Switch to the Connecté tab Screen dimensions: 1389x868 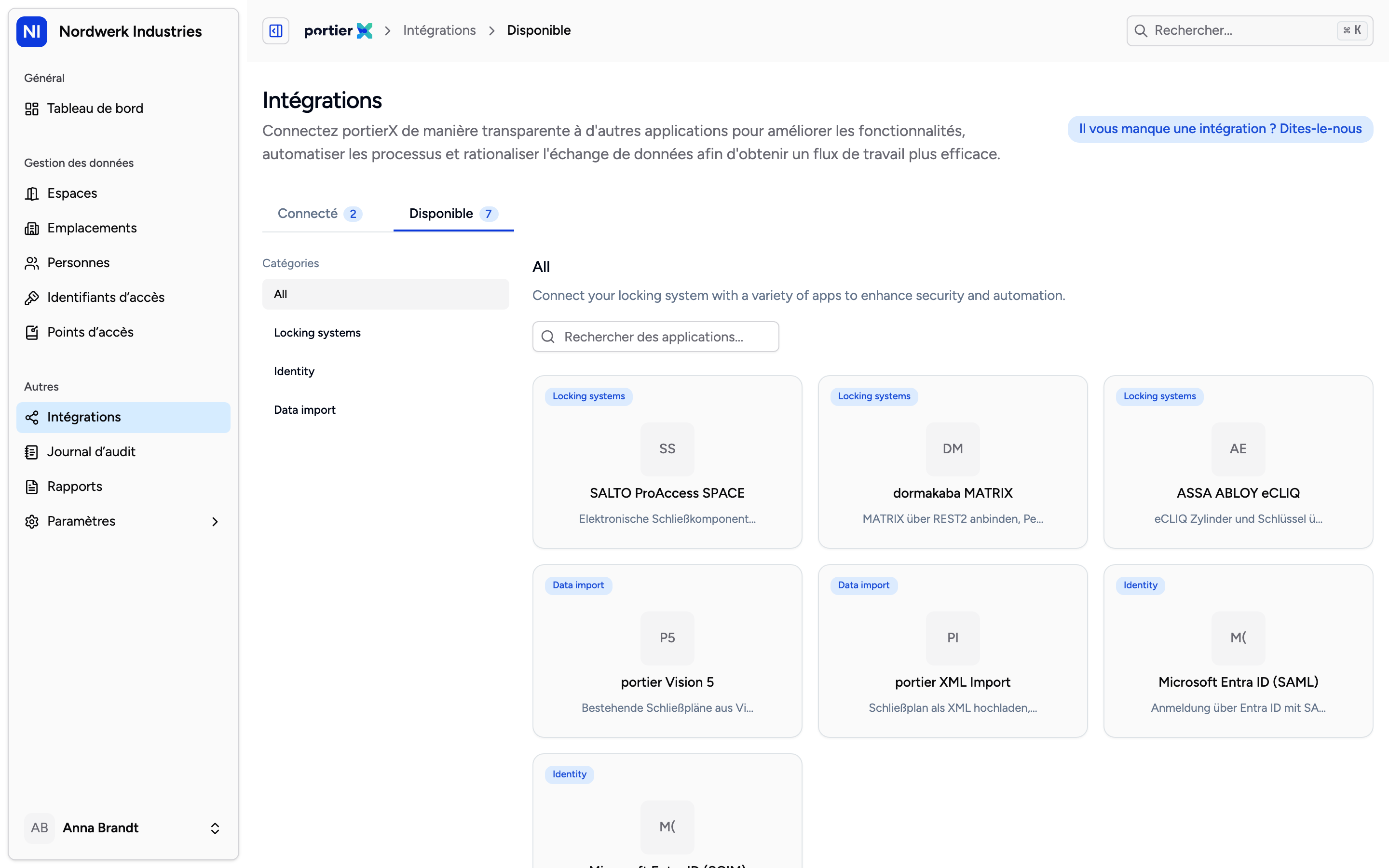[x=320, y=214]
